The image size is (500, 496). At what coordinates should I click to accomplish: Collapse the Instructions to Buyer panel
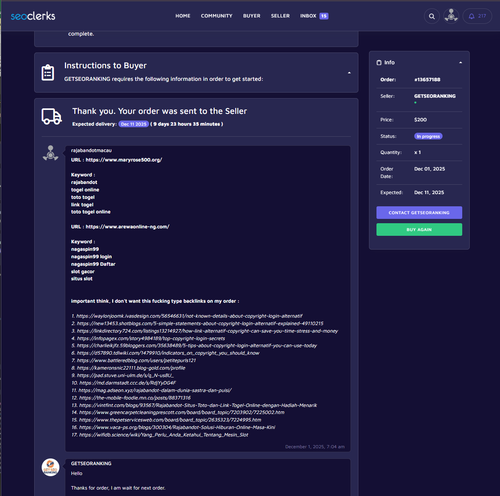[x=349, y=73]
